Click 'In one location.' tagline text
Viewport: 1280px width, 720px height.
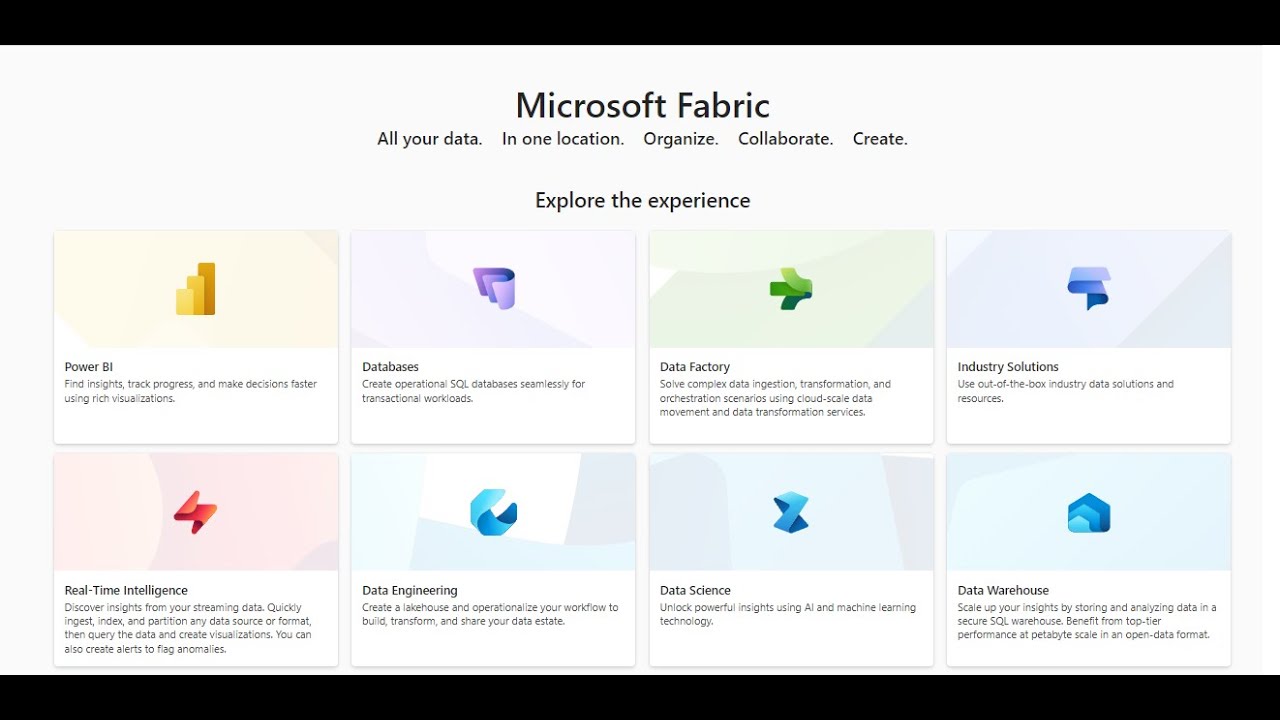click(563, 139)
